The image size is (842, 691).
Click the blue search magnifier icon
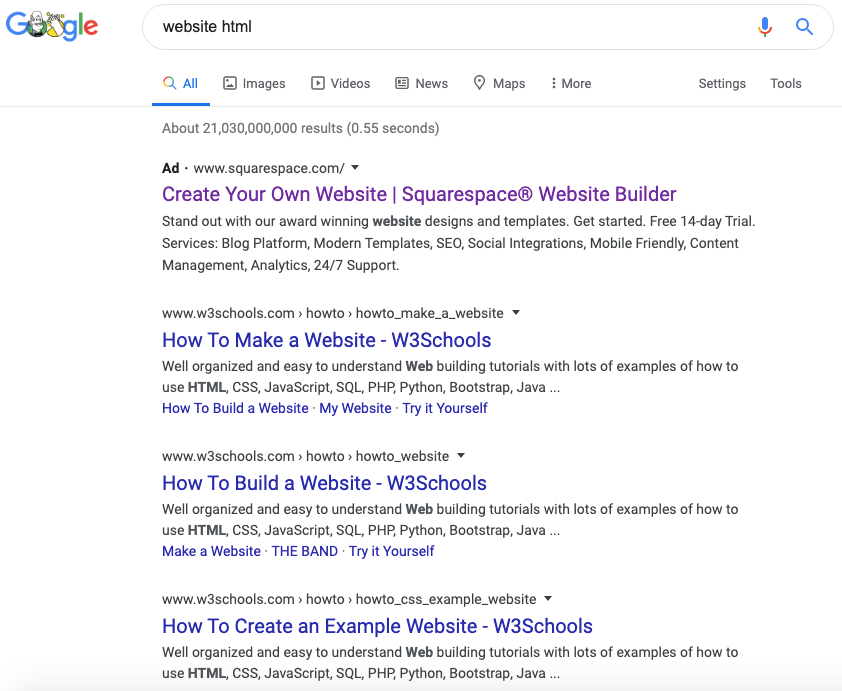(804, 27)
